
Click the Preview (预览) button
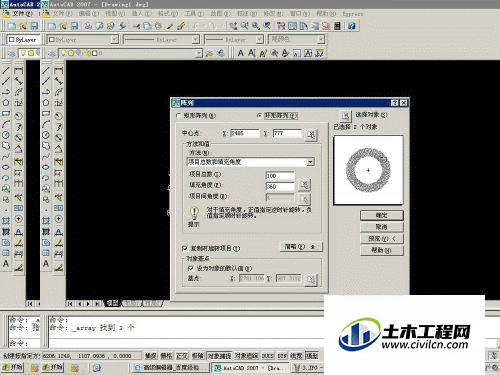tap(382, 239)
